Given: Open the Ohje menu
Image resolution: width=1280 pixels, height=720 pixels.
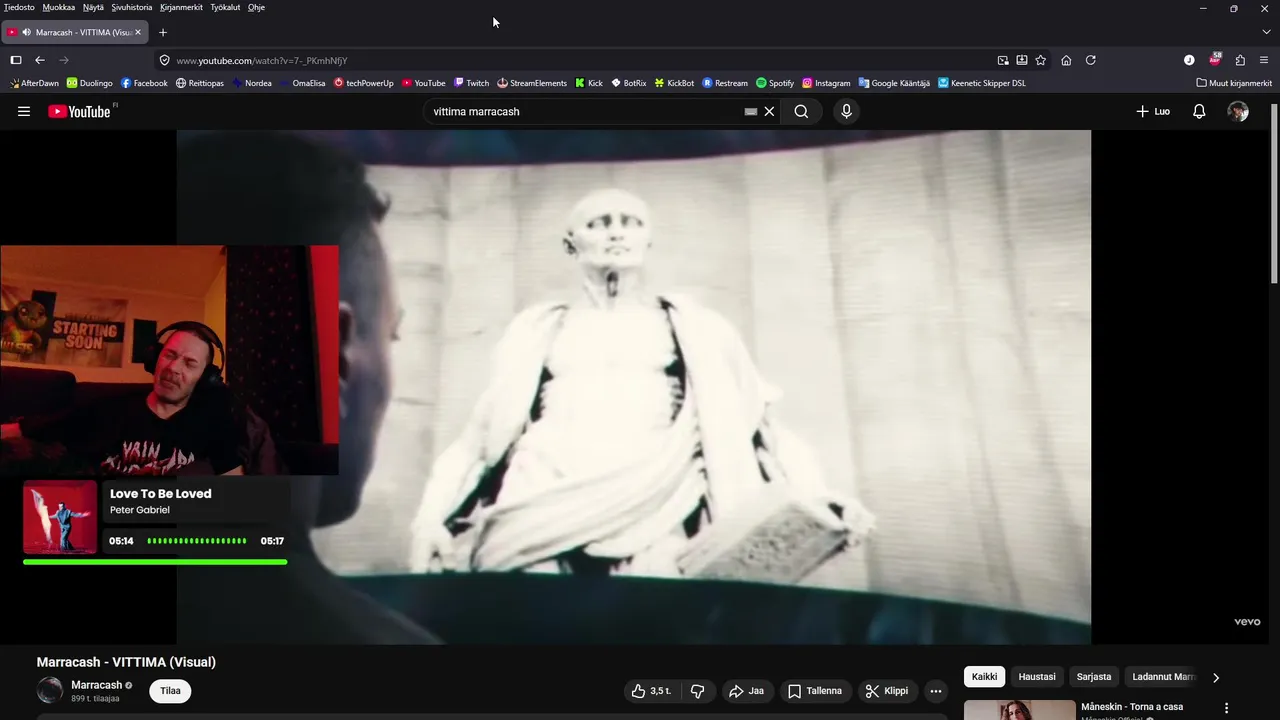Looking at the screenshot, I should (x=256, y=7).
